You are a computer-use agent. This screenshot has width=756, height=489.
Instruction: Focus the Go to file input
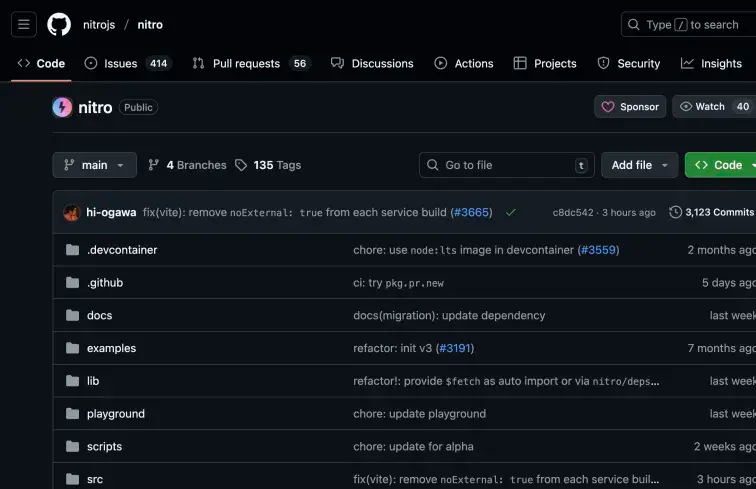pos(506,165)
